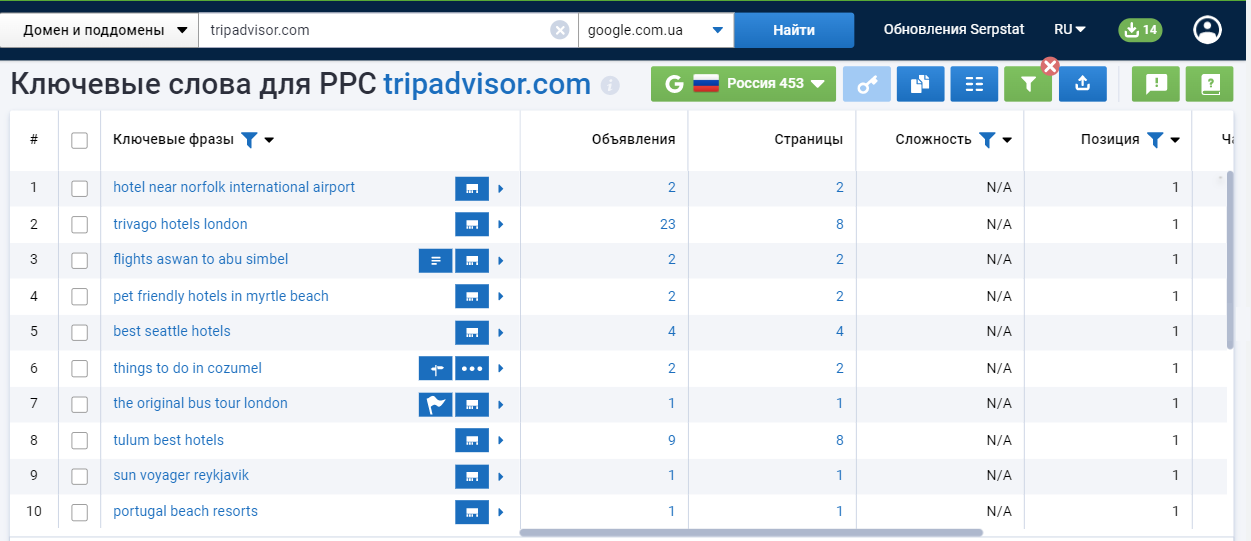Open the Россия 453 database dropdown
1251x541 pixels.
pyautogui.click(x=743, y=84)
